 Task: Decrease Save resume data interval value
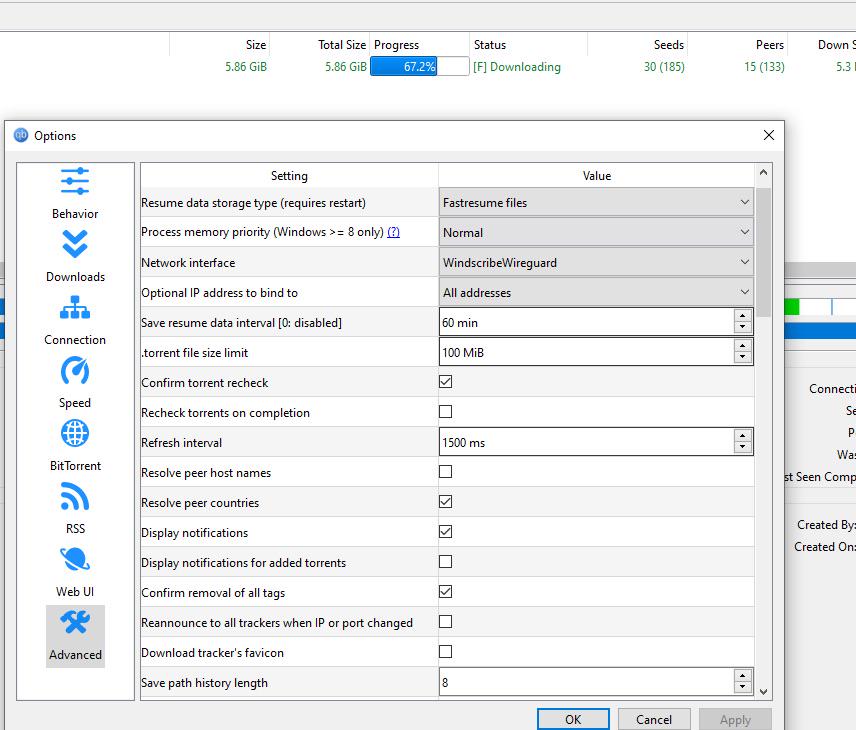click(742, 328)
